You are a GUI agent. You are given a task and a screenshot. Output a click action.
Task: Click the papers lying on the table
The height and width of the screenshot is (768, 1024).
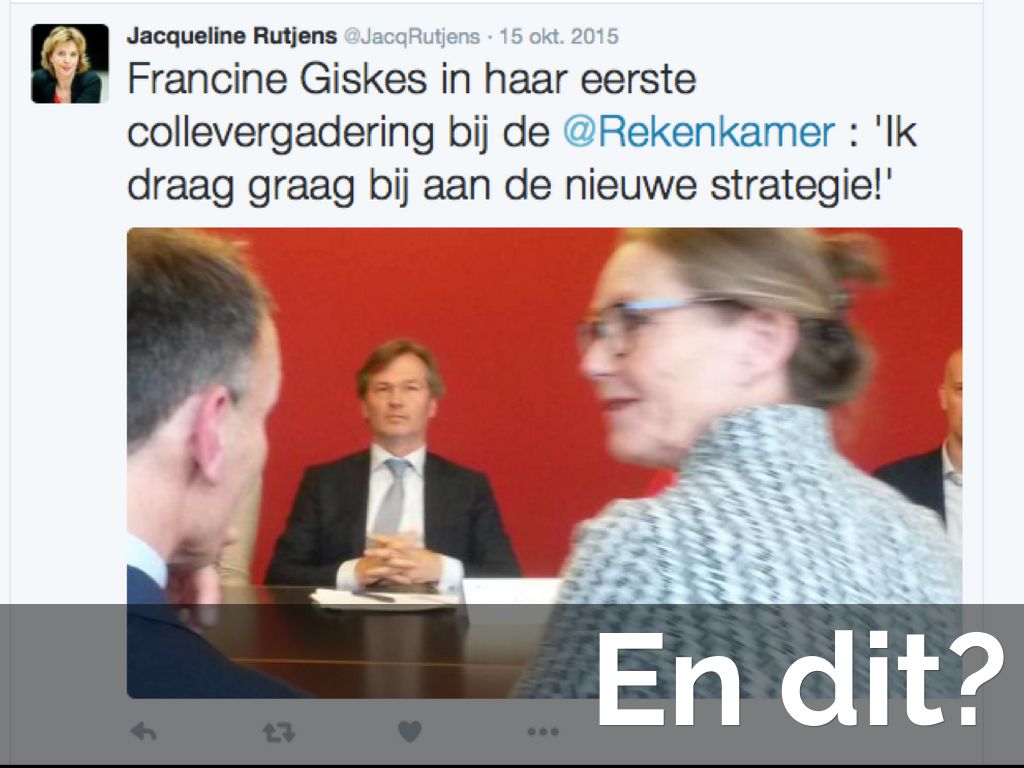[385, 598]
